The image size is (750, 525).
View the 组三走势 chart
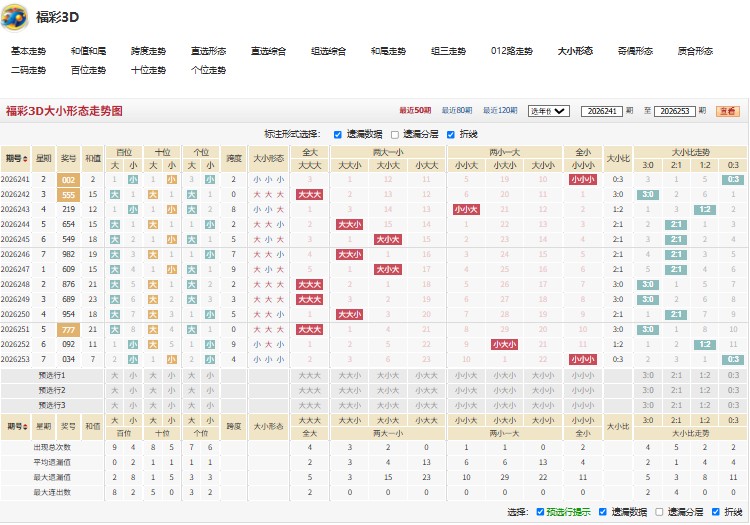pos(449,51)
